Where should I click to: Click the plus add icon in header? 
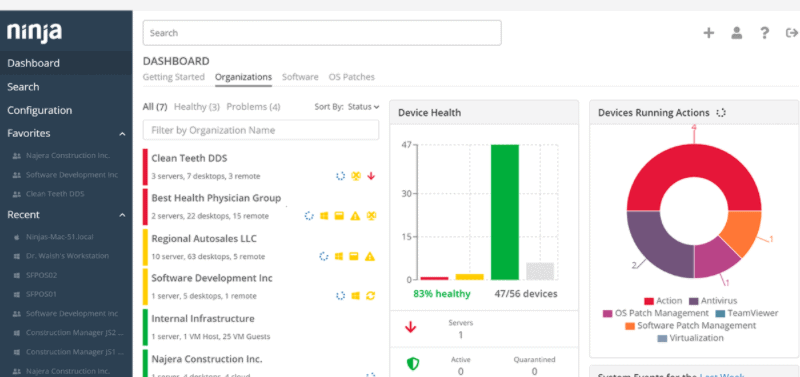[x=709, y=33]
